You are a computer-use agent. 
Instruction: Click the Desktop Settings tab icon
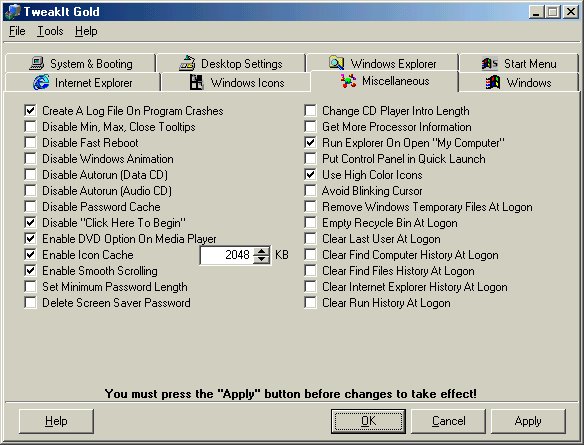187,63
